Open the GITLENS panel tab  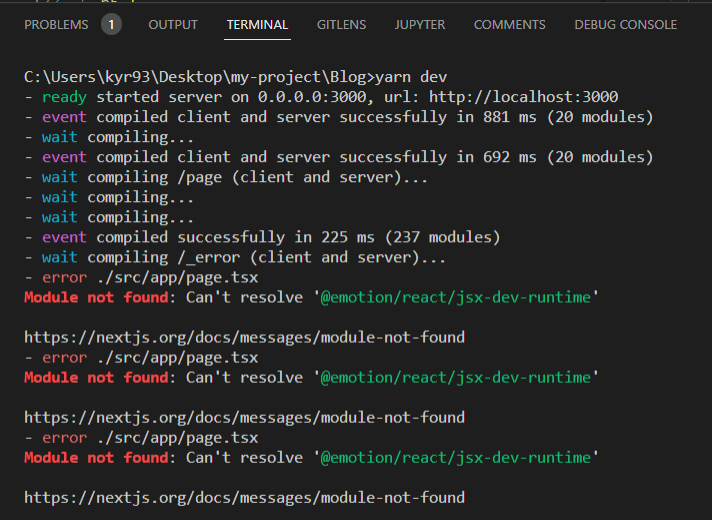point(341,25)
